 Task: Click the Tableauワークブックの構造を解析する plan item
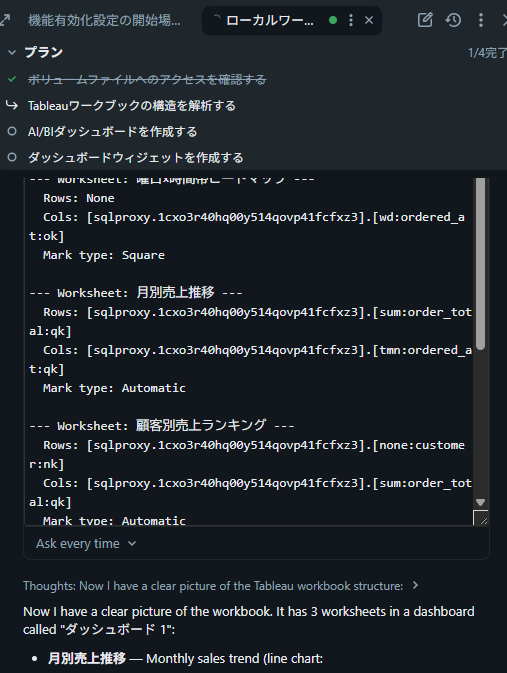click(x=132, y=106)
